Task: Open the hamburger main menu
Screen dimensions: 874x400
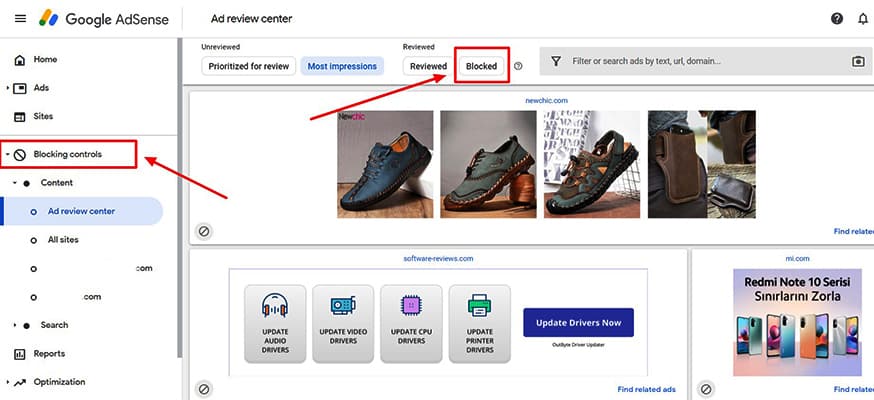Action: (x=20, y=18)
